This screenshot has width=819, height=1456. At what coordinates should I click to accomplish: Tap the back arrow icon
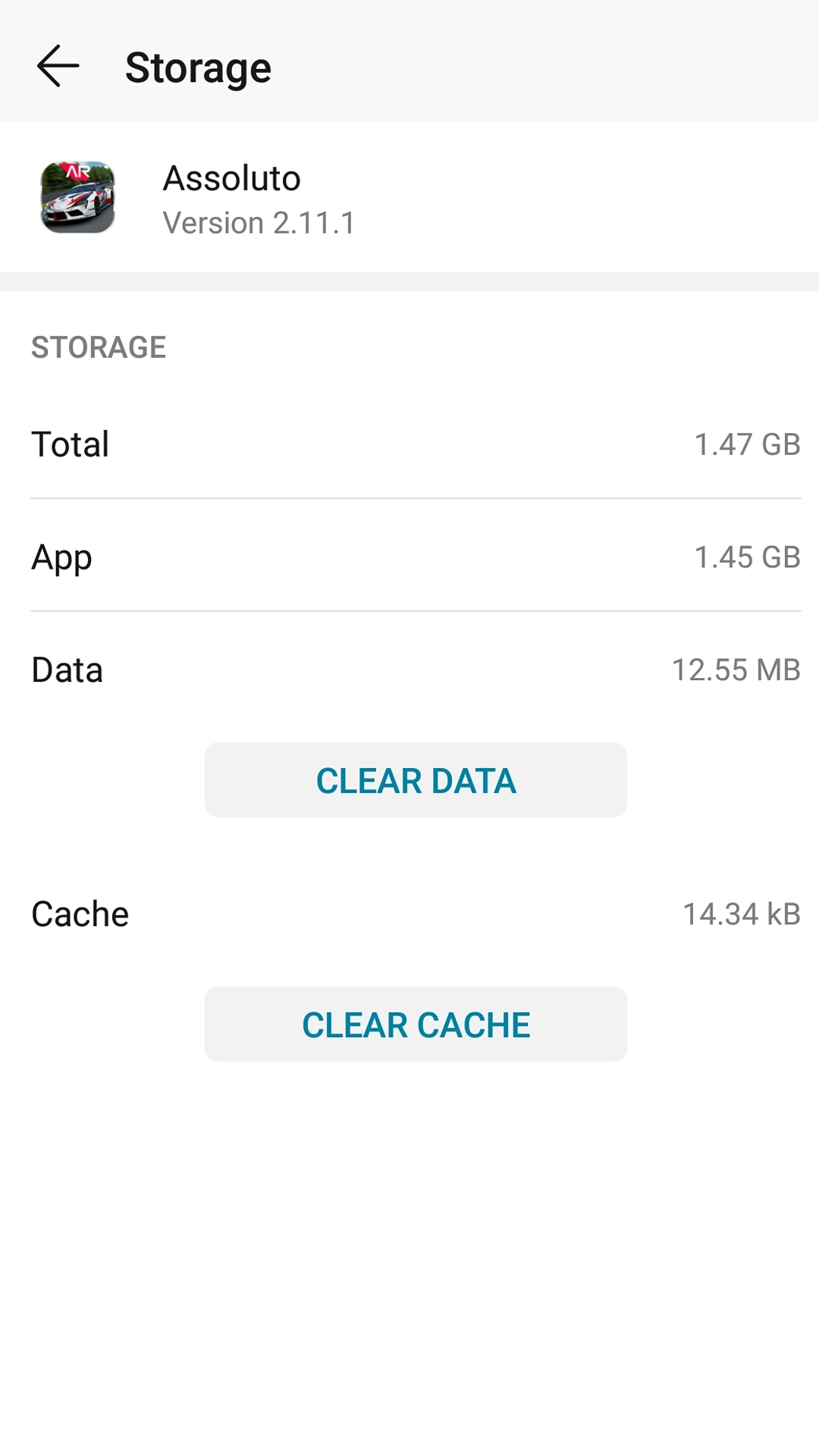click(58, 66)
